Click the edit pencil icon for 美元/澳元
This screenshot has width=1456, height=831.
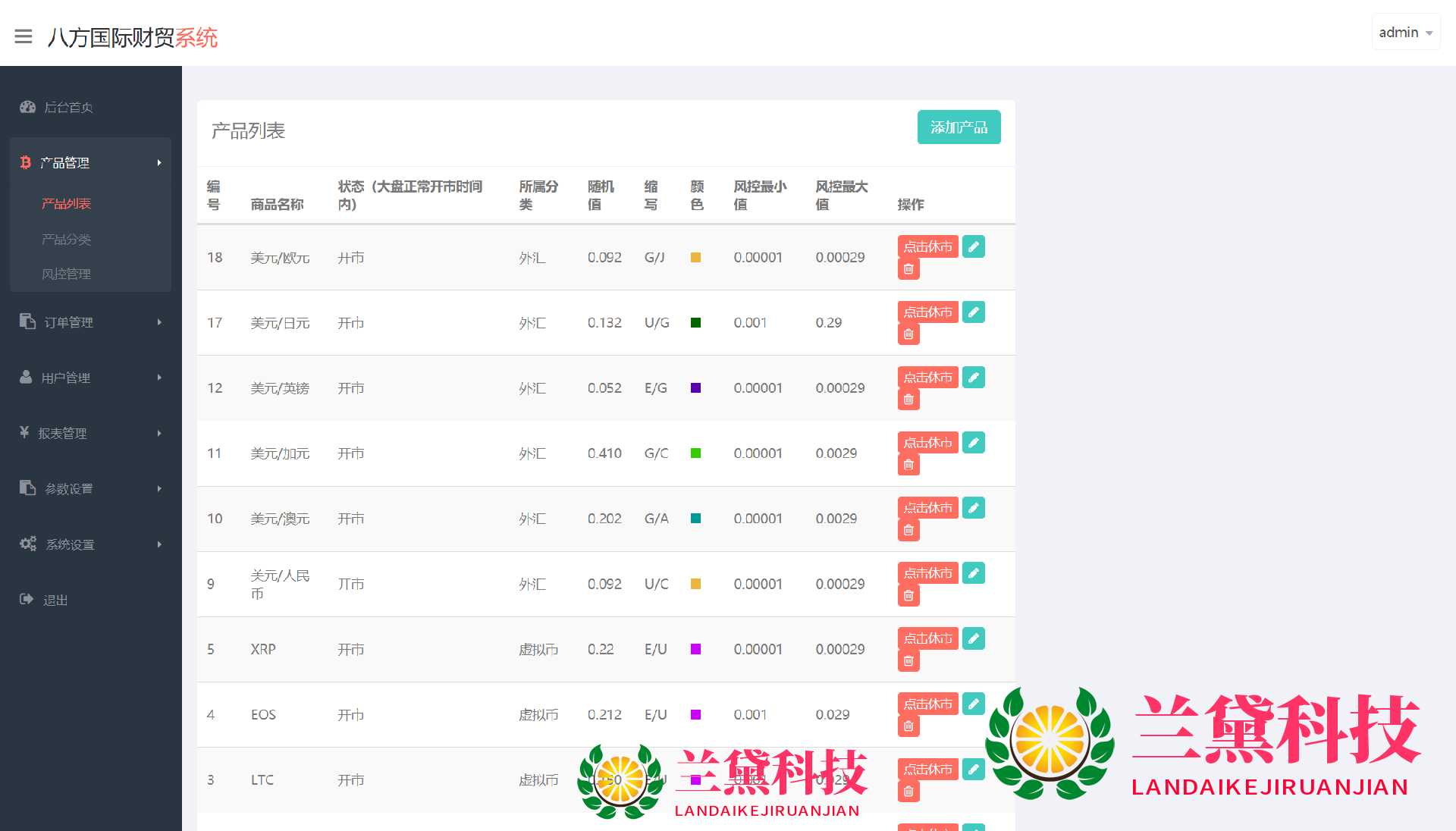pos(974,508)
